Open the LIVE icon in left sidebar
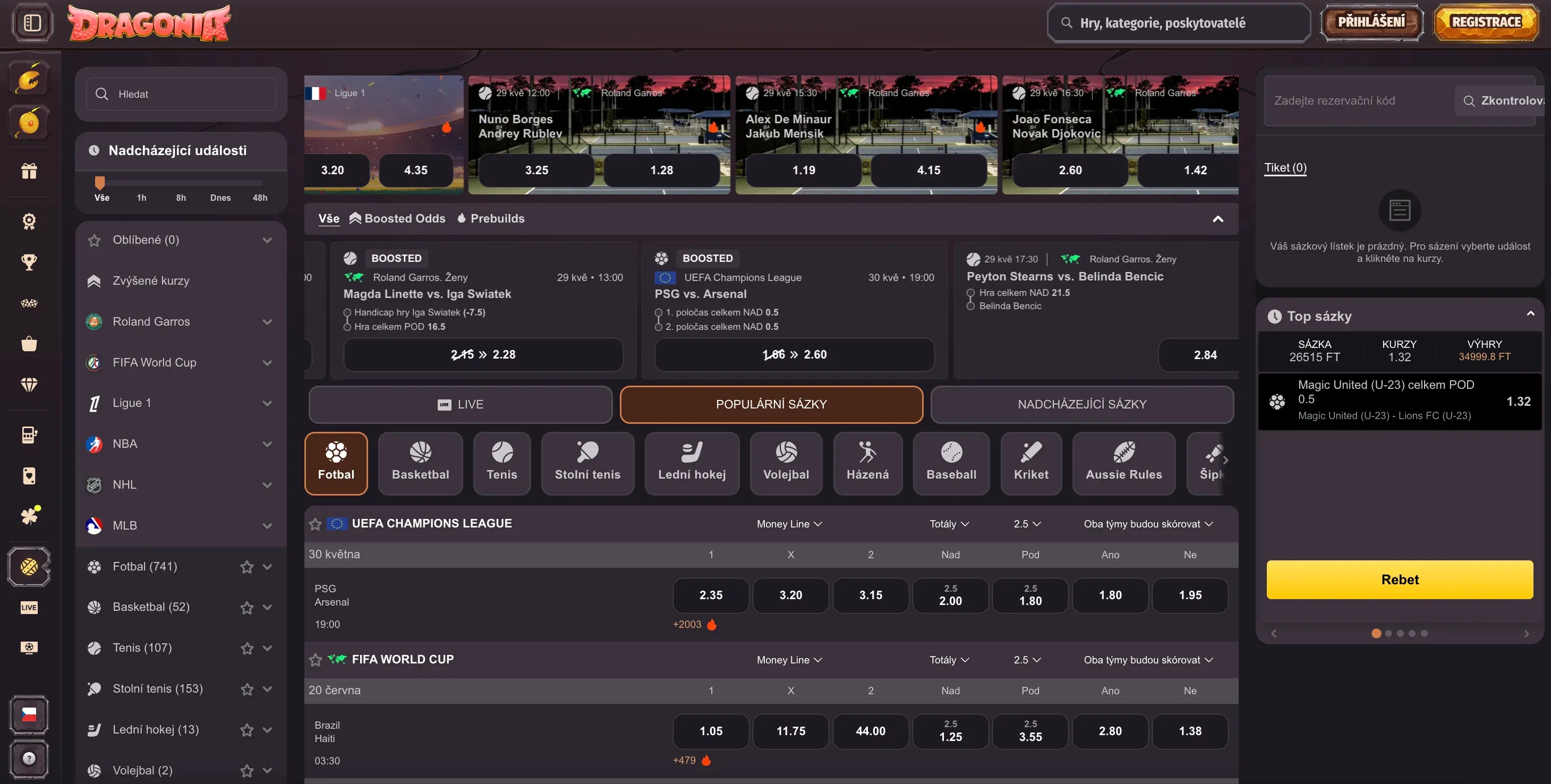The height and width of the screenshot is (784, 1551). (x=29, y=607)
